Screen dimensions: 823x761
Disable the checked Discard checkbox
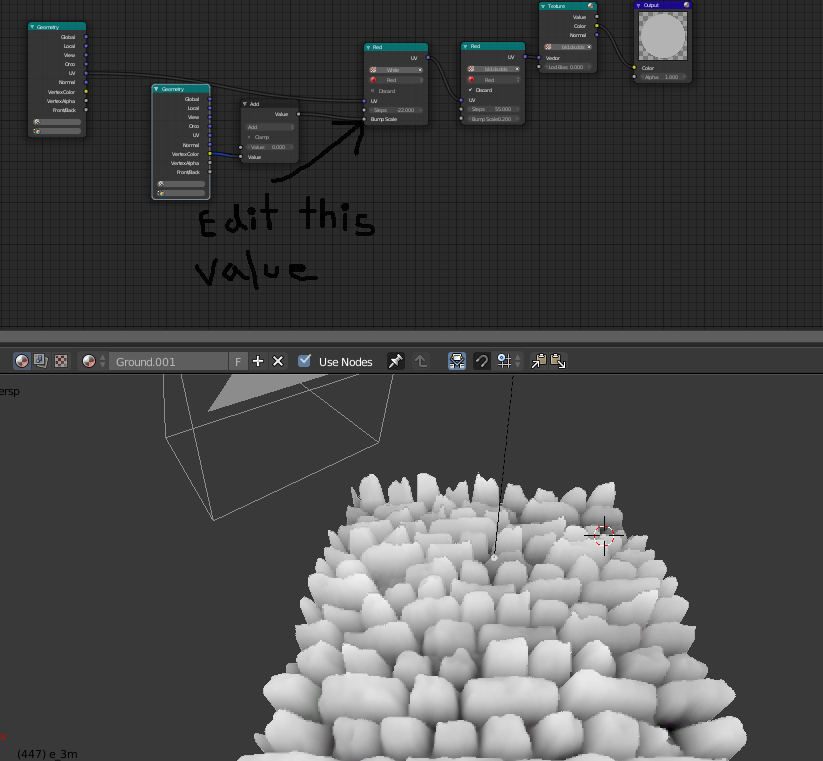coord(470,90)
